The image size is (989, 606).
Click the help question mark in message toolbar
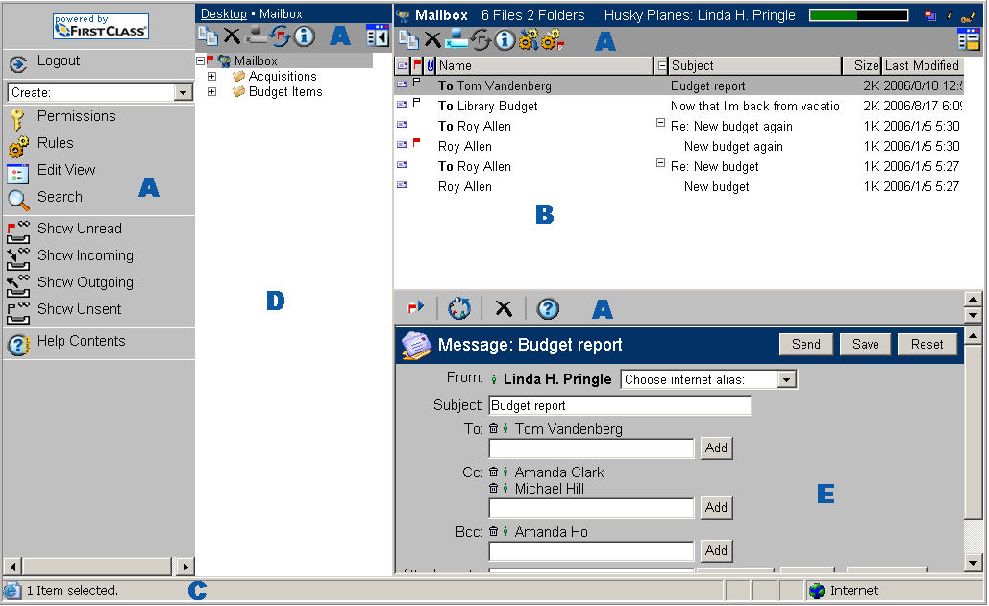pyautogui.click(x=547, y=309)
